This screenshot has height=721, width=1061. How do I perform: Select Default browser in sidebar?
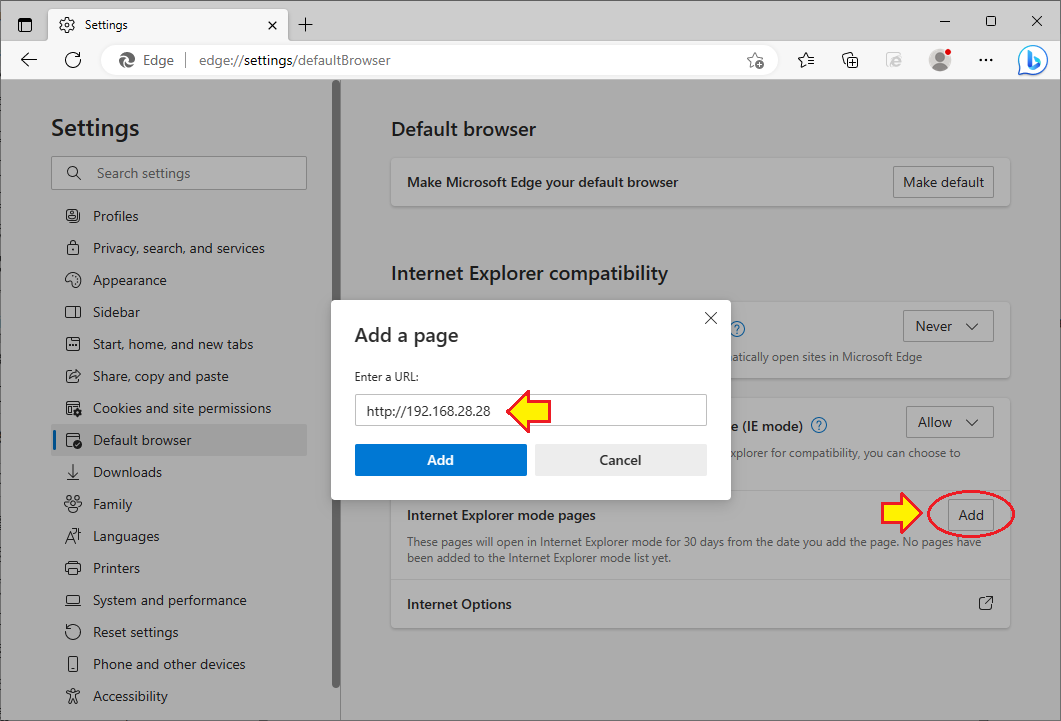click(179, 440)
